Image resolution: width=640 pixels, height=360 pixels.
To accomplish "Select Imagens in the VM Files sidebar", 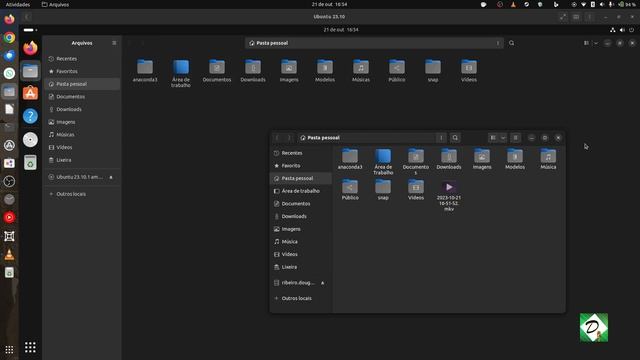I will tap(82, 122).
